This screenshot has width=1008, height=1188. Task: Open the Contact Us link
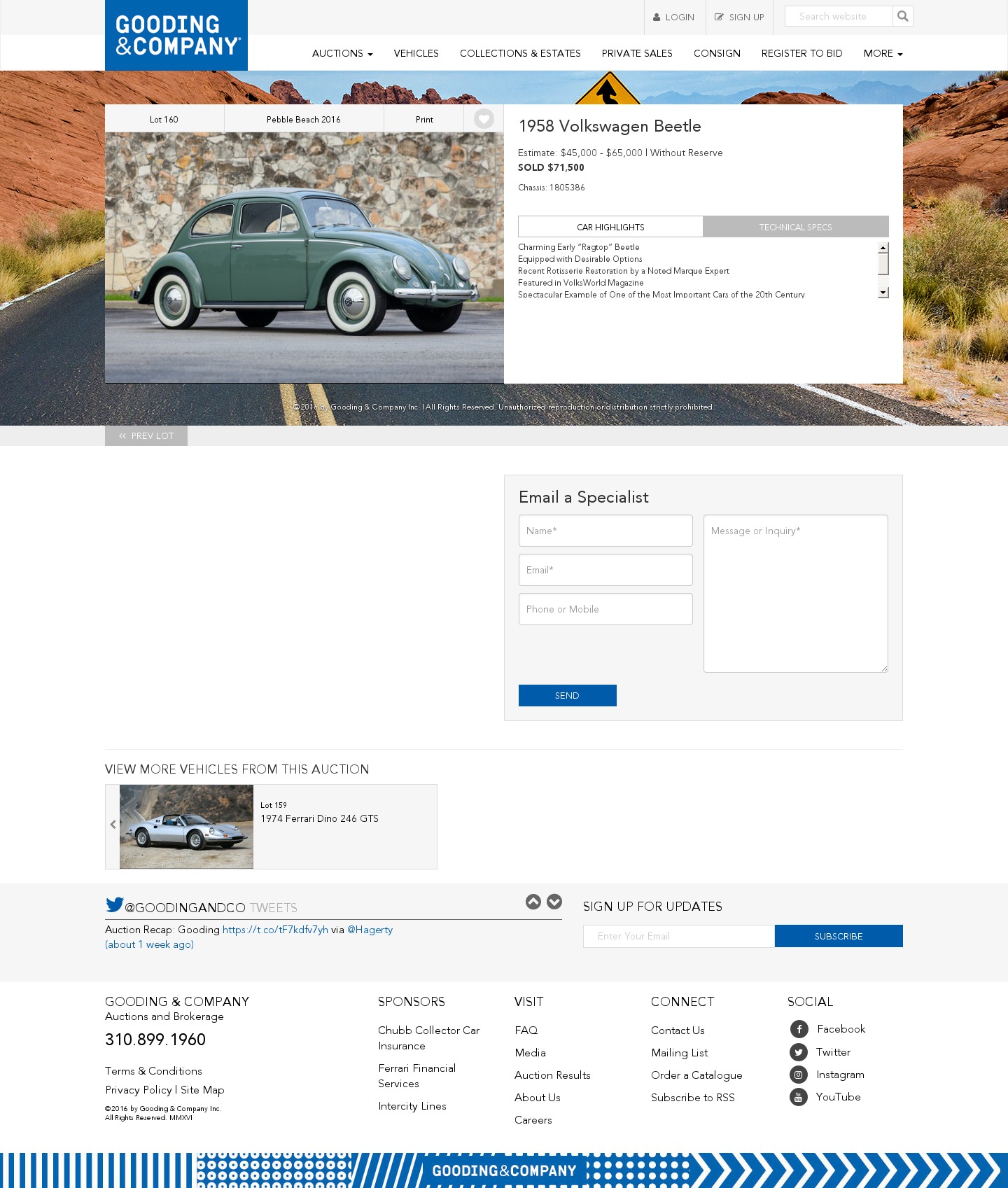pos(678,1030)
